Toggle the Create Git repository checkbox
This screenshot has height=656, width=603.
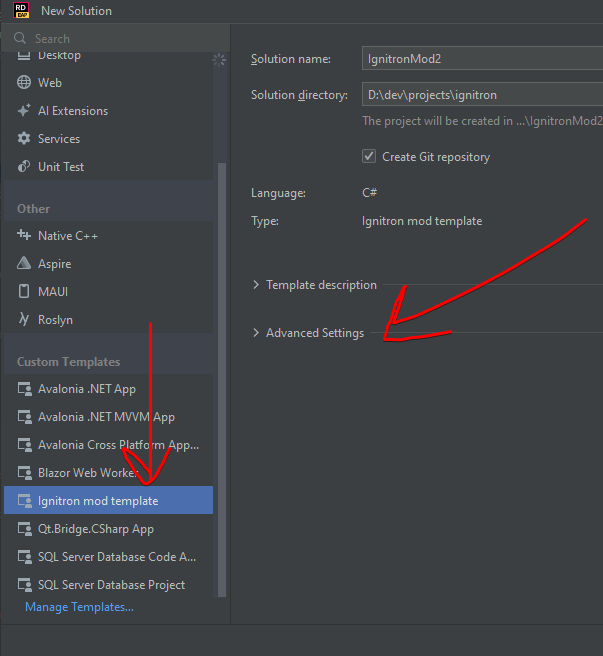(x=369, y=156)
